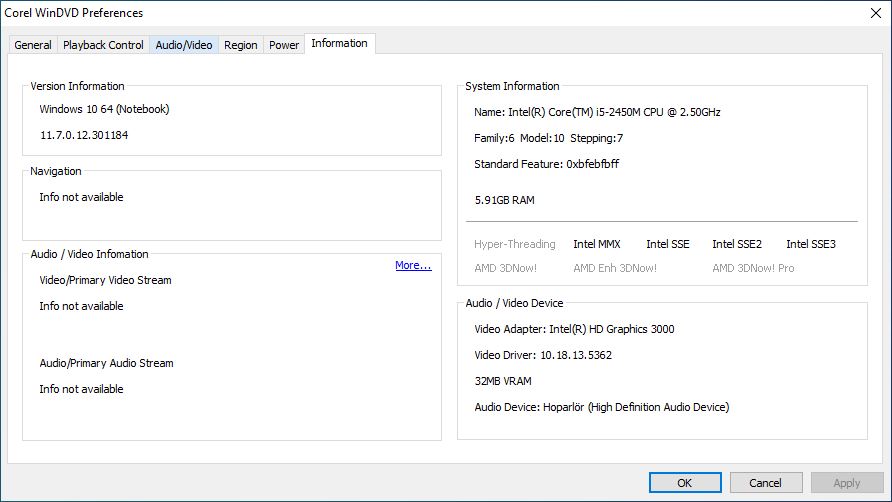Click Video Driver: 10.18.13.5362 text
892x502 pixels.
pos(543,355)
